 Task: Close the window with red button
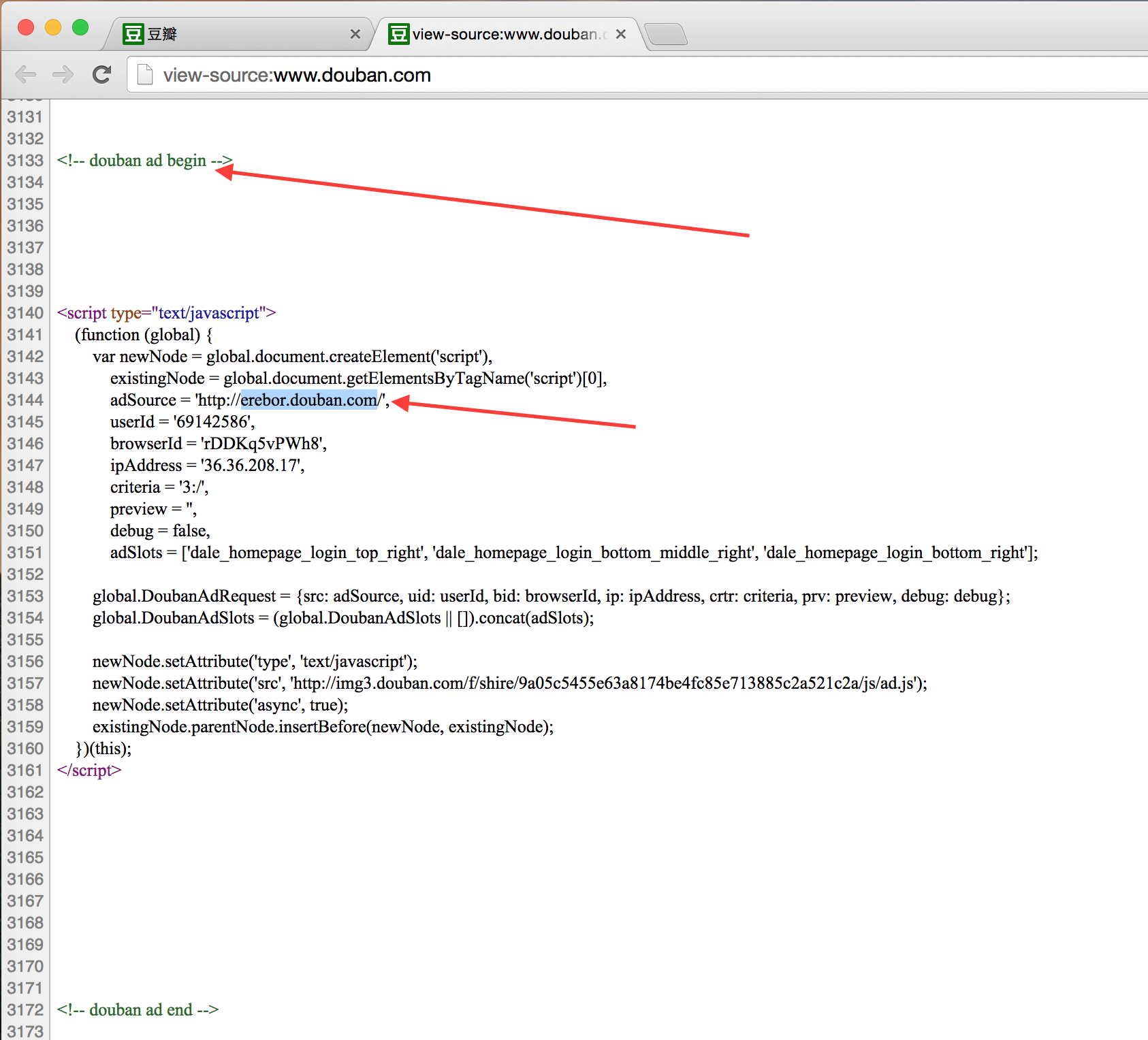[x=26, y=27]
